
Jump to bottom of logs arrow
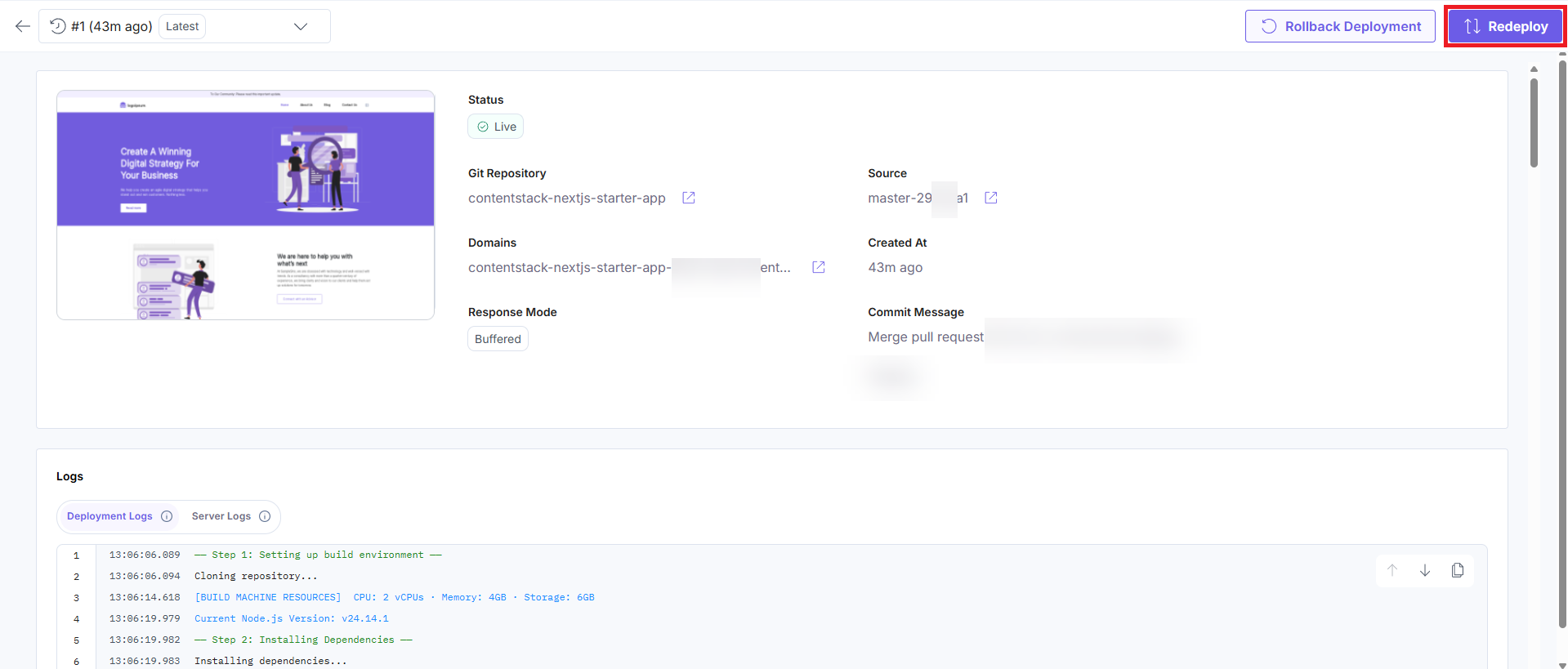1425,570
